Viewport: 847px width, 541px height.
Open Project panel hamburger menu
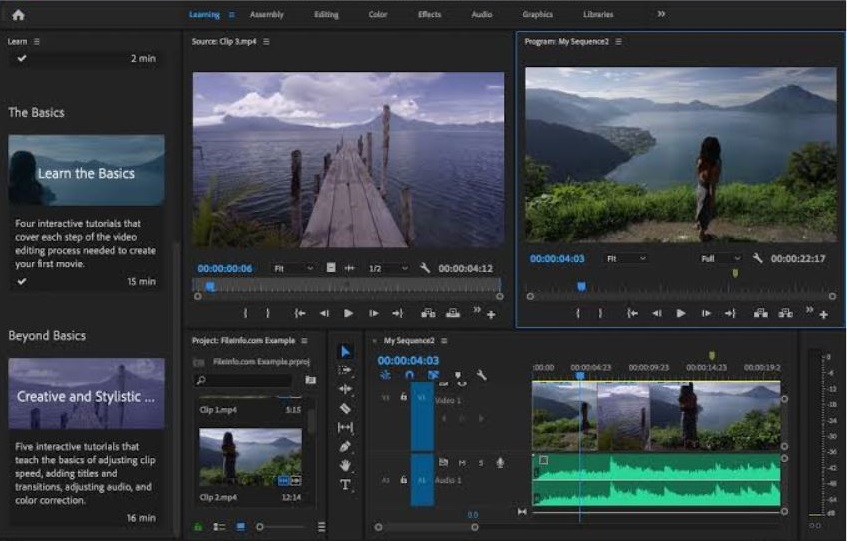tap(304, 341)
